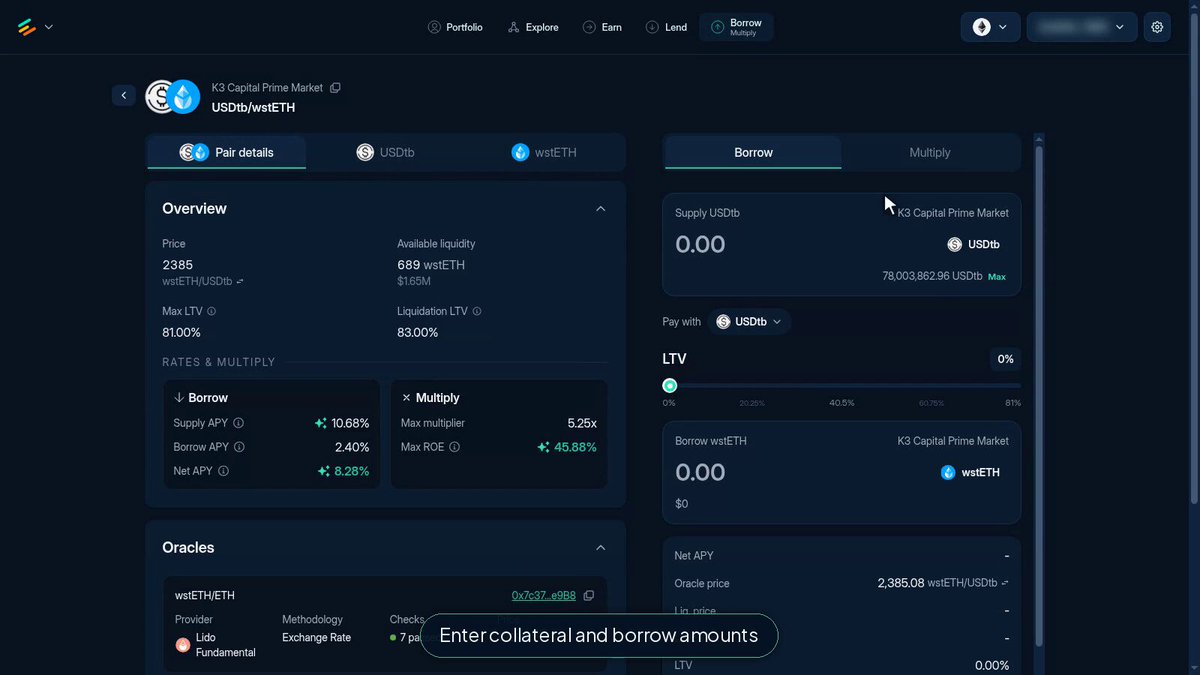Click the 689 wstETH available liquidity value
The height and width of the screenshot is (675, 1200).
(x=431, y=265)
